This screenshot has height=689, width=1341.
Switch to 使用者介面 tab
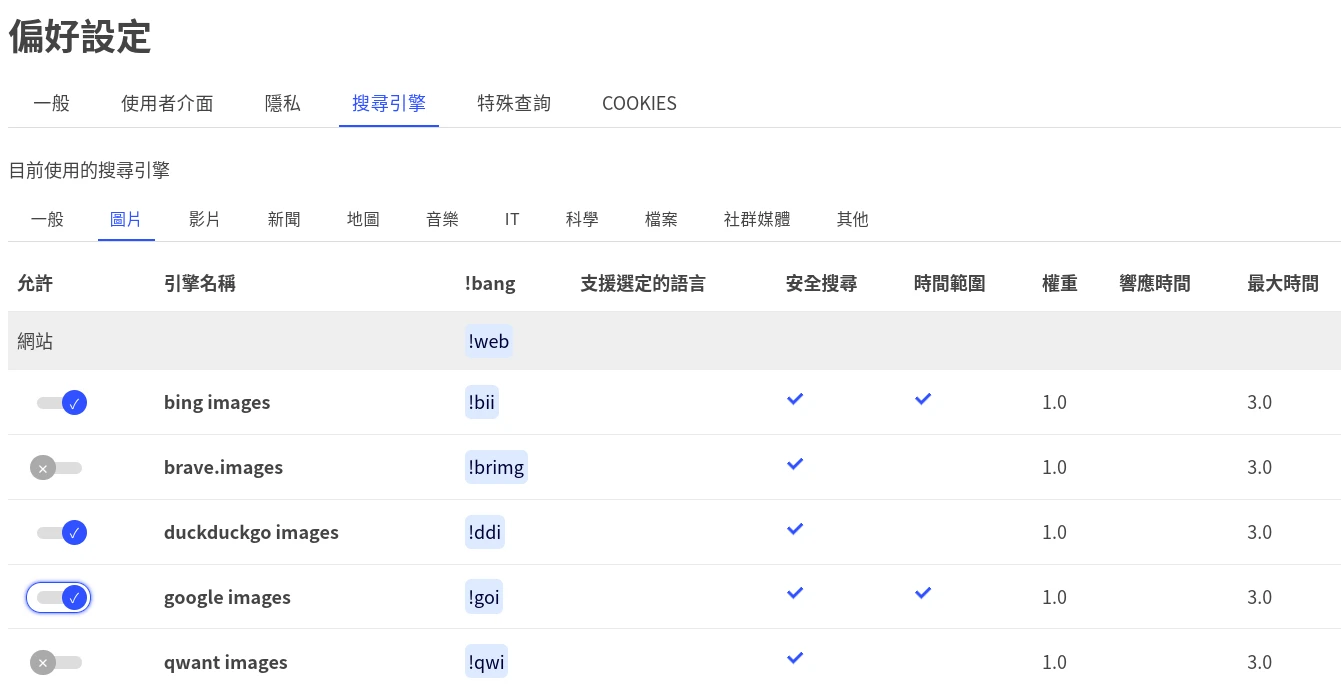167,103
